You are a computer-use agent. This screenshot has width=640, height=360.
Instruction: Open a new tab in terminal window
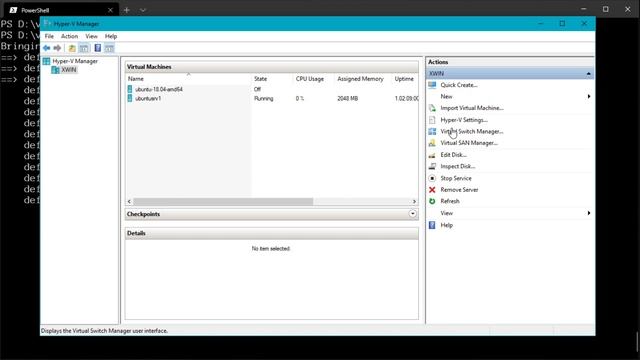(x=127, y=10)
